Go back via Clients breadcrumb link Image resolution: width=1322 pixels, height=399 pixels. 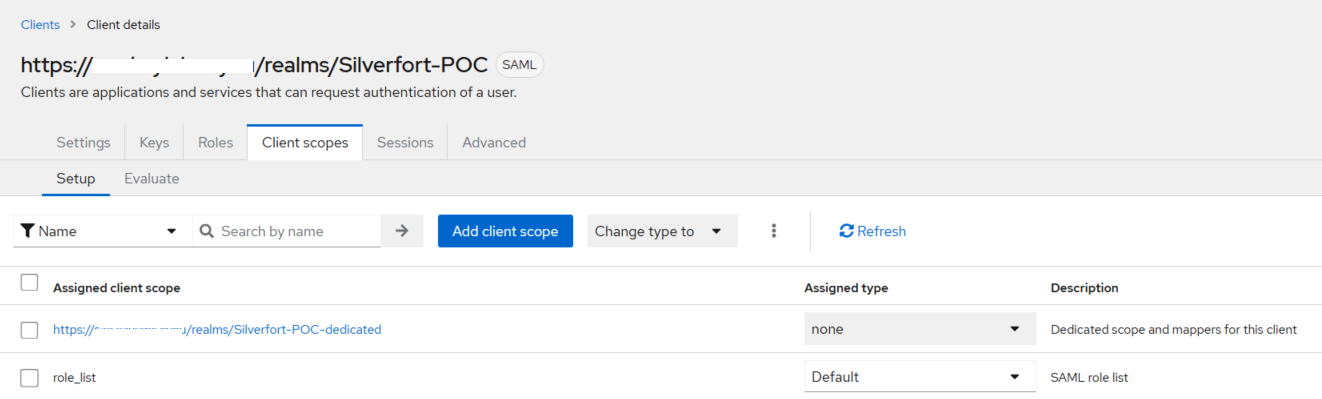point(40,24)
